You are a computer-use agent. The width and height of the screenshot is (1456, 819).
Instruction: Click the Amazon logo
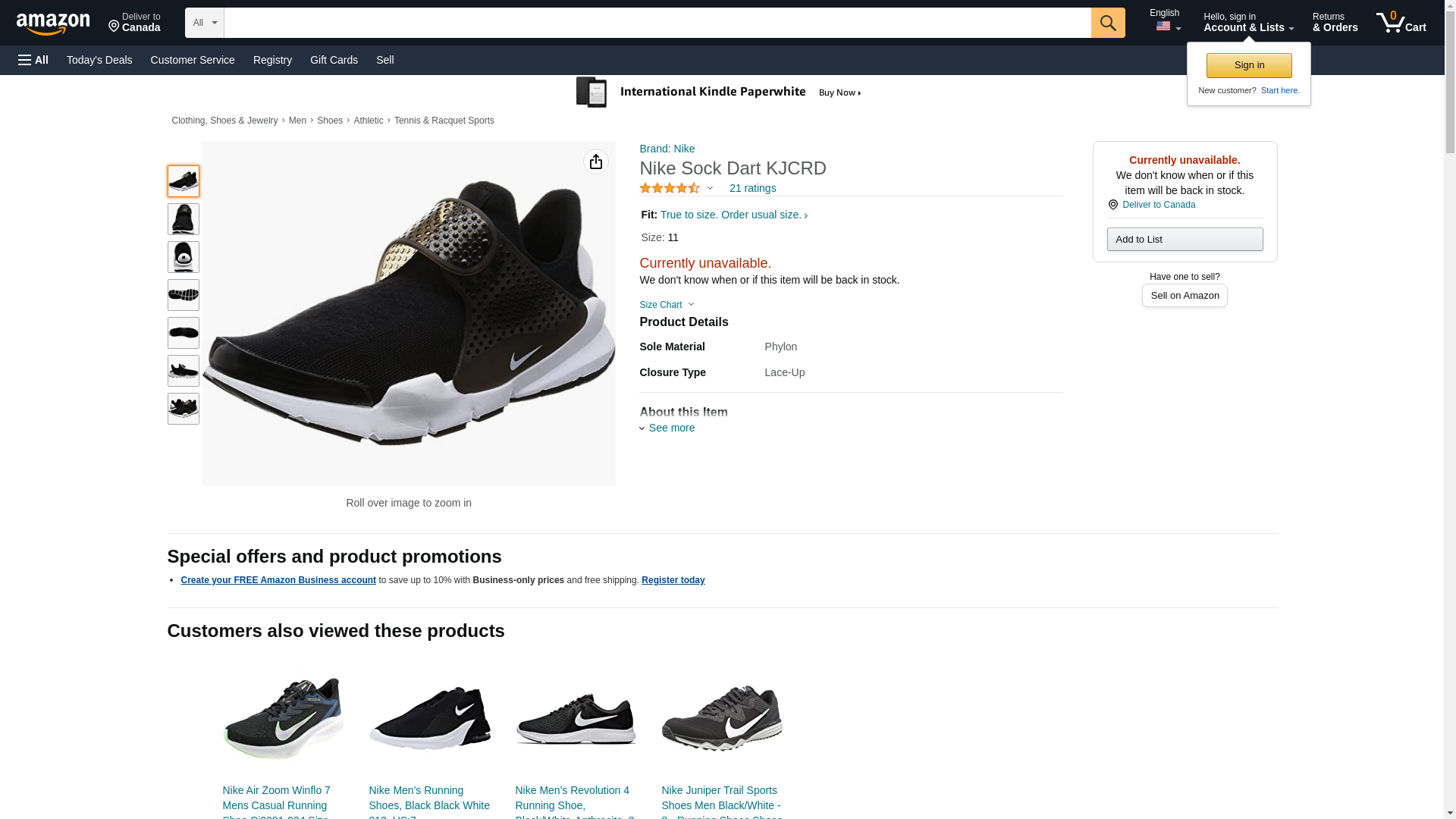pyautogui.click(x=53, y=24)
